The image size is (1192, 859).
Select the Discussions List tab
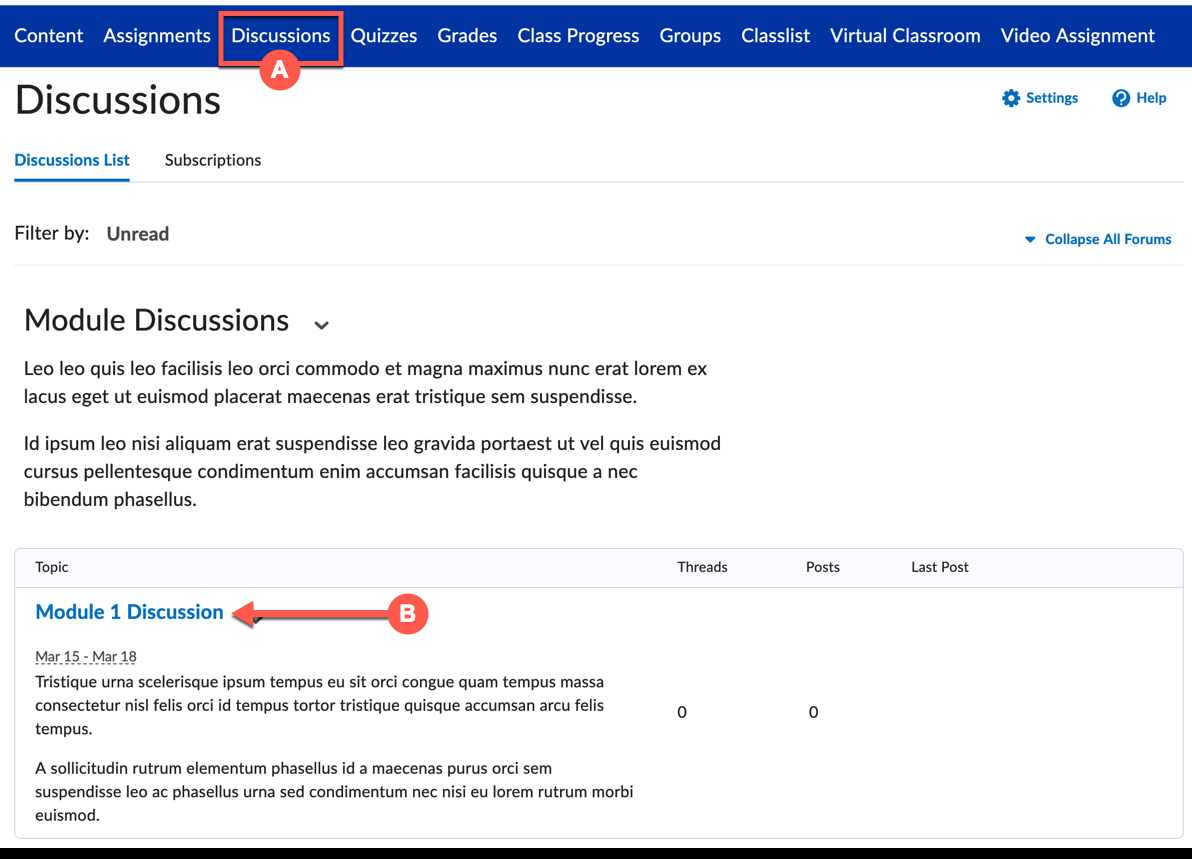click(72, 160)
